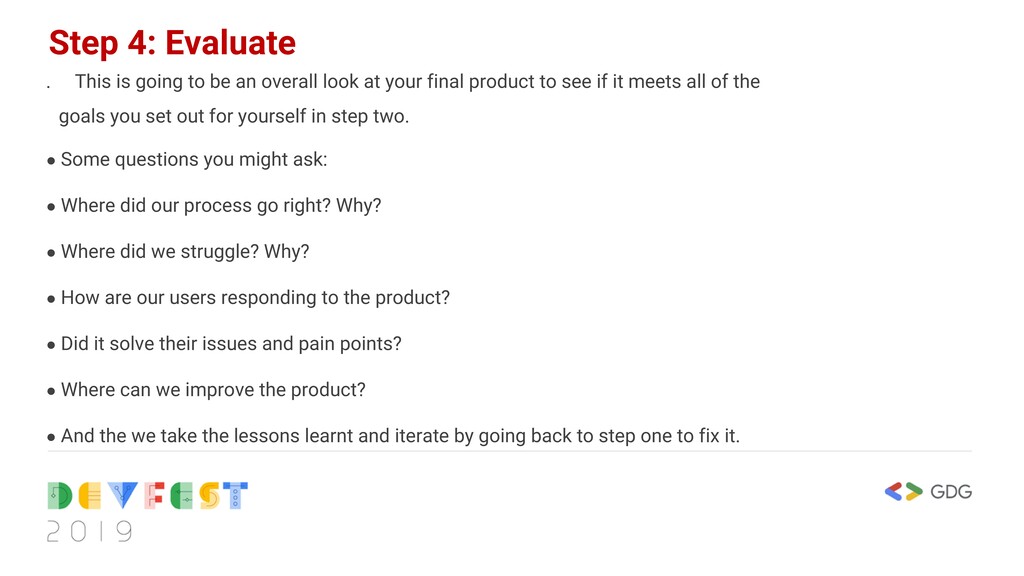Click the green D letter in DevFest logo
This screenshot has height=576, width=1024.
(x=60, y=496)
